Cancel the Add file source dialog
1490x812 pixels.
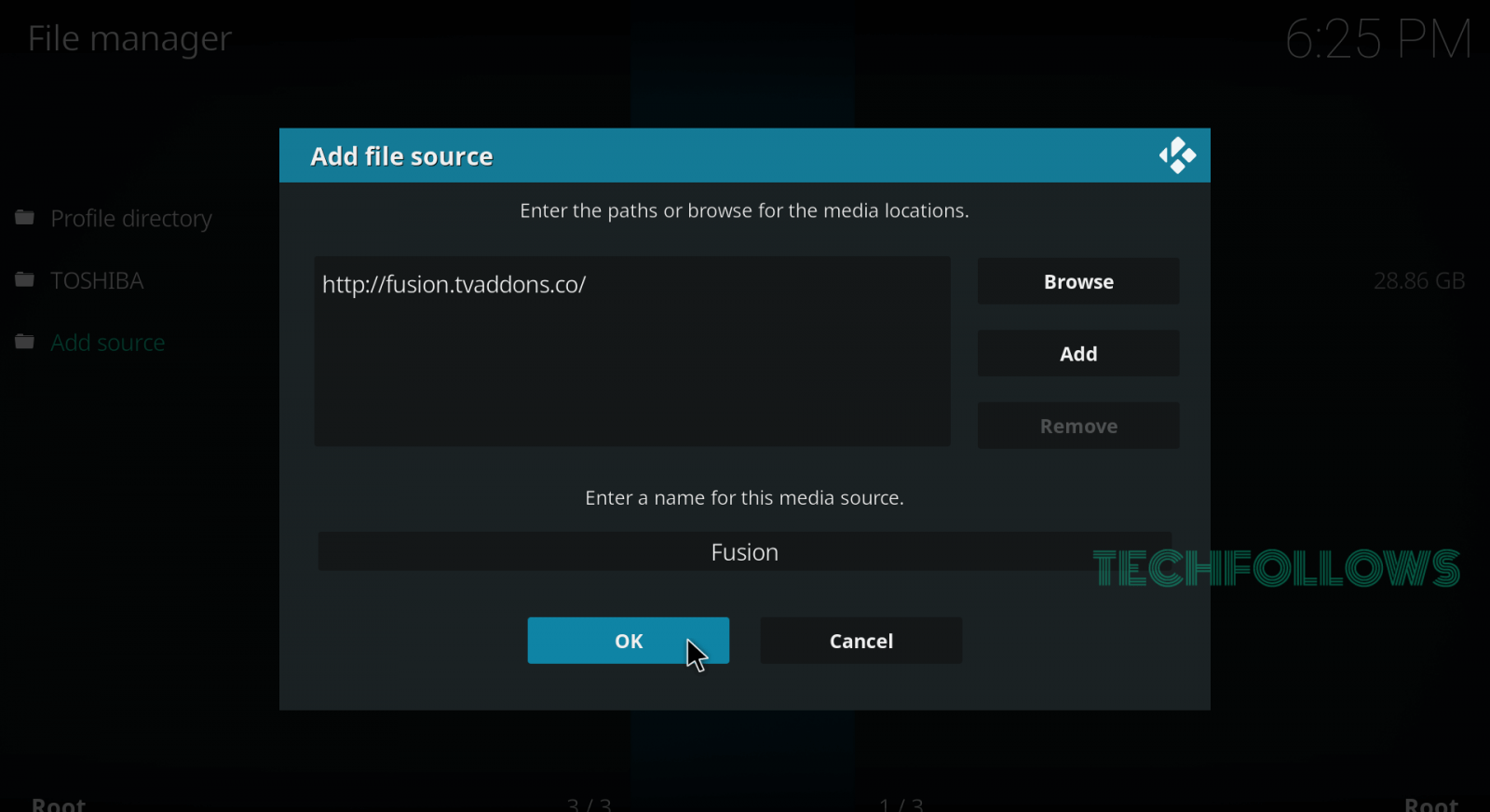861,641
